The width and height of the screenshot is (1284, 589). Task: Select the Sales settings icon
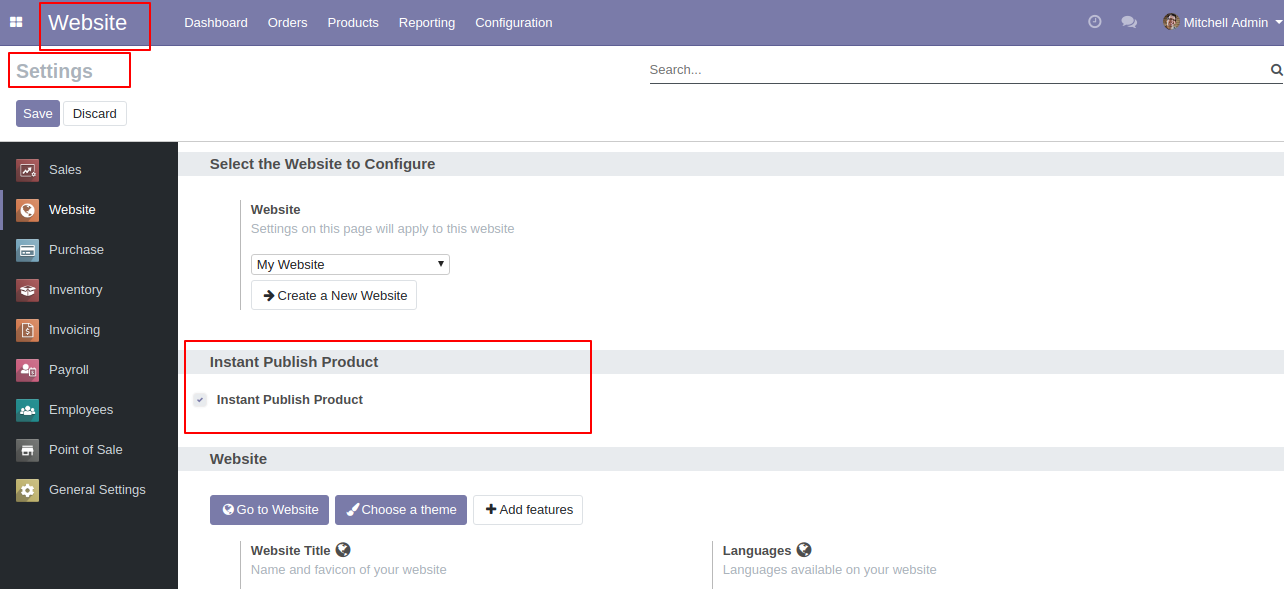(28, 170)
